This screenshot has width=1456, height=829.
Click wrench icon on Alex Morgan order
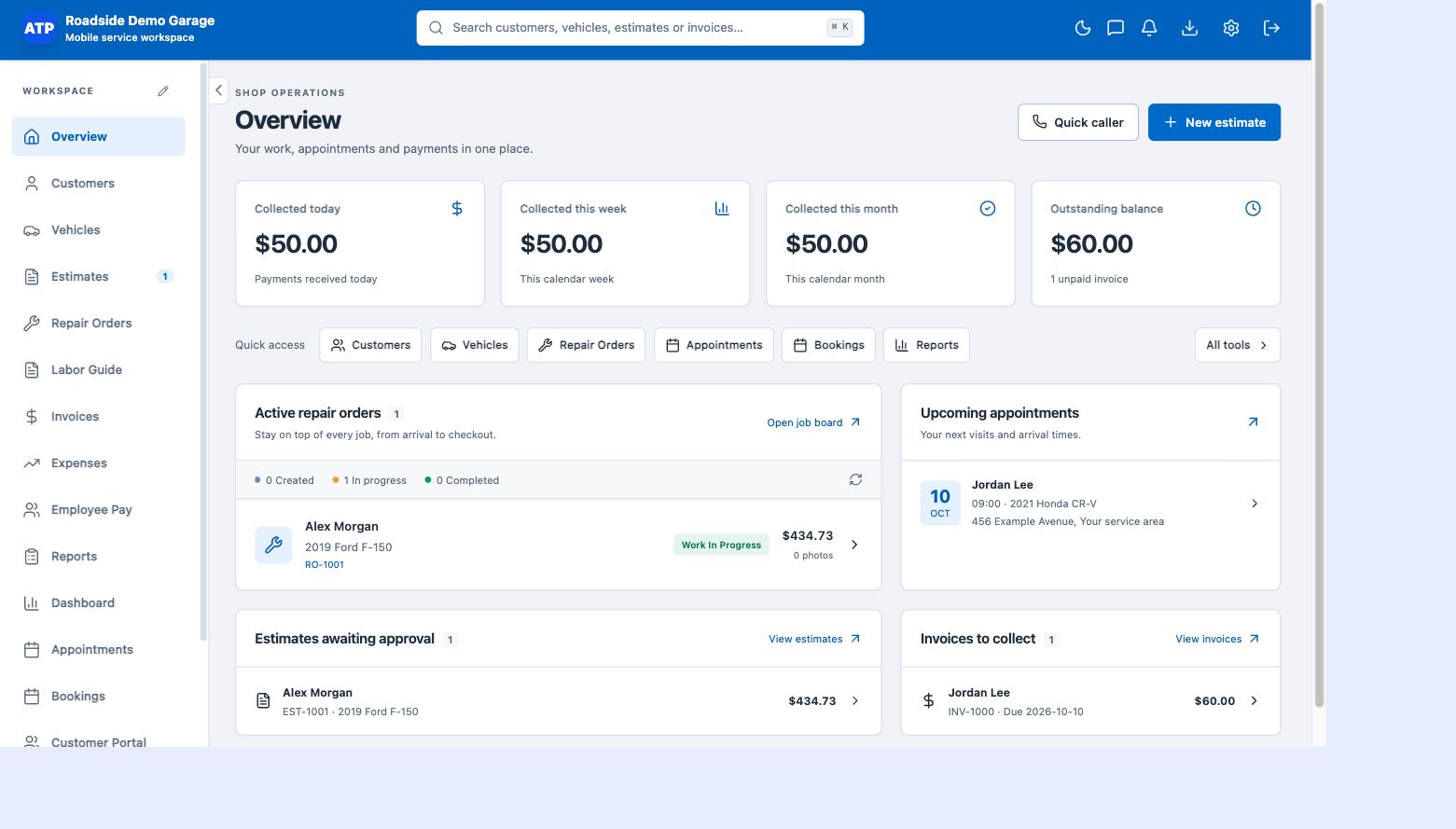click(x=273, y=545)
